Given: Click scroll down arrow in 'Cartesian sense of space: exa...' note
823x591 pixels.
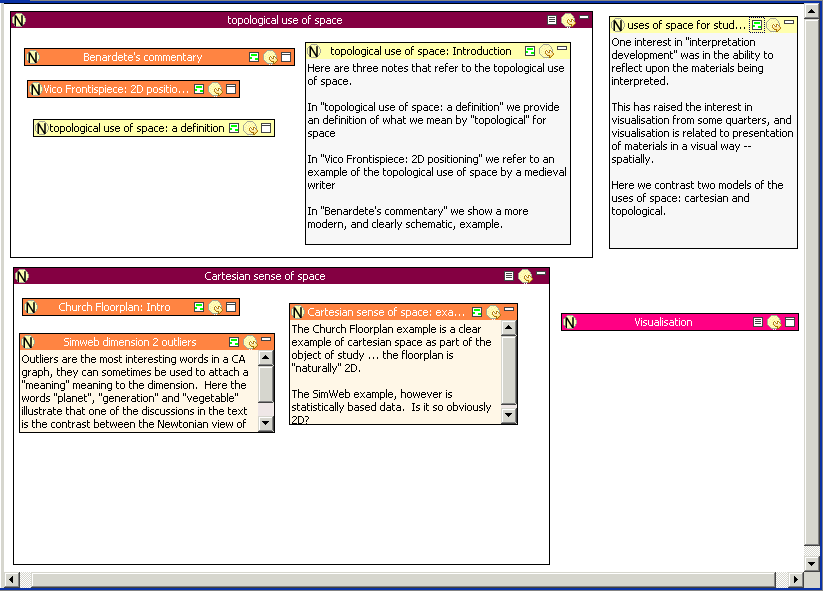Looking at the screenshot, I should [509, 415].
